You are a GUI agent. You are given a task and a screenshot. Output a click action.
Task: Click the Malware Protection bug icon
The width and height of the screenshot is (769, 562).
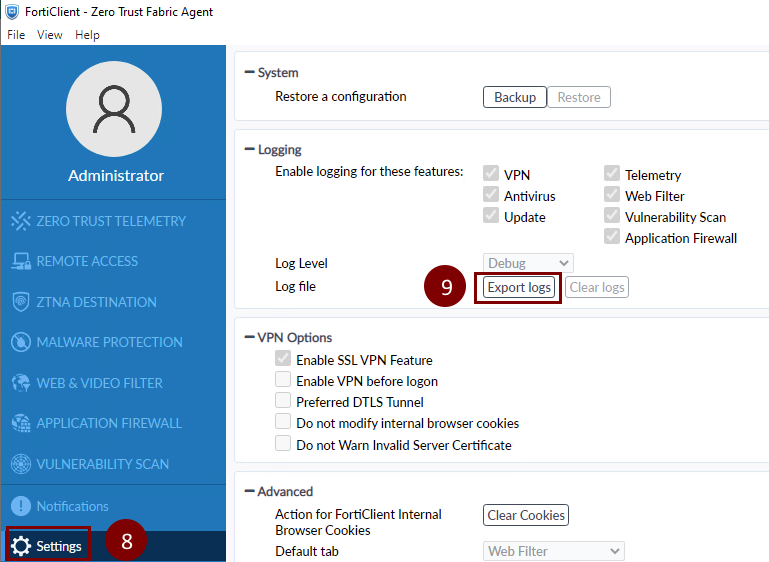point(21,342)
